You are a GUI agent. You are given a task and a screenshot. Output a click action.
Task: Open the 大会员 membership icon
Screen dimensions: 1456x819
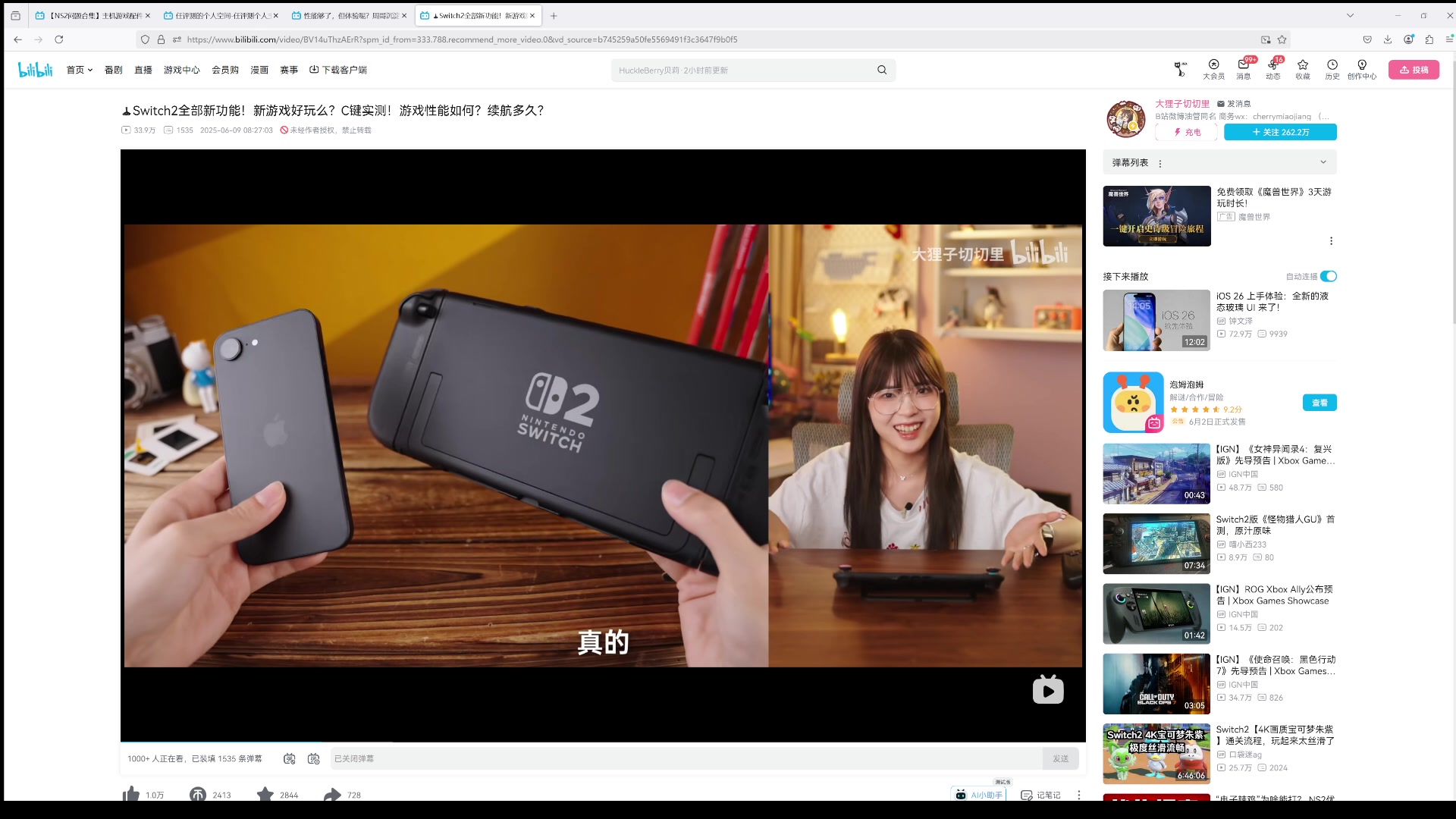tap(1213, 69)
